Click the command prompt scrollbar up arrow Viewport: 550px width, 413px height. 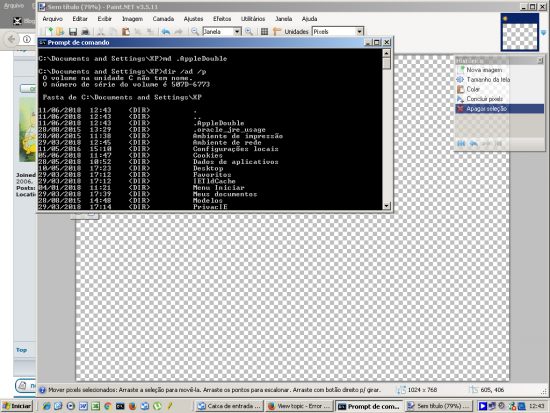386,53
